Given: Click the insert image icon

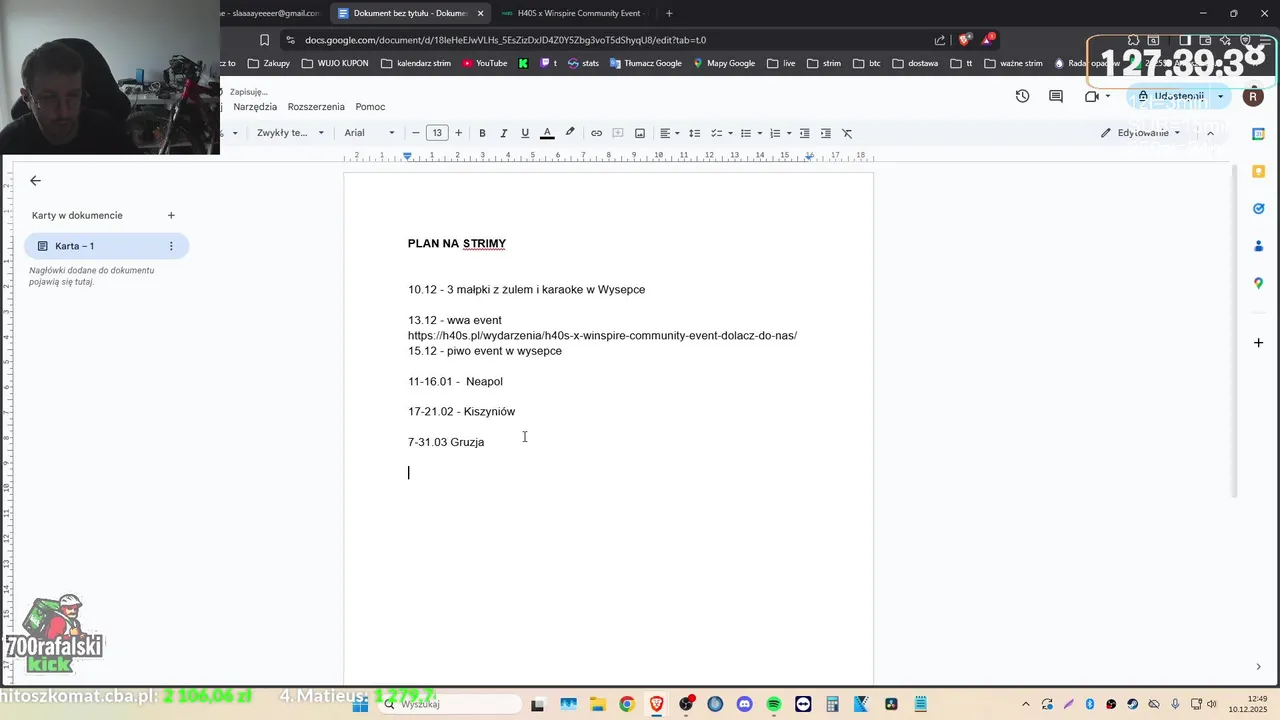Looking at the screenshot, I should [640, 133].
